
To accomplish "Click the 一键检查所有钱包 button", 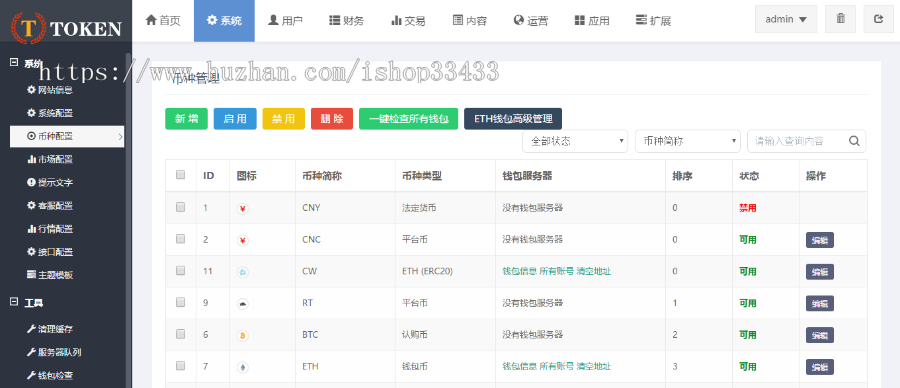I will [x=409, y=119].
